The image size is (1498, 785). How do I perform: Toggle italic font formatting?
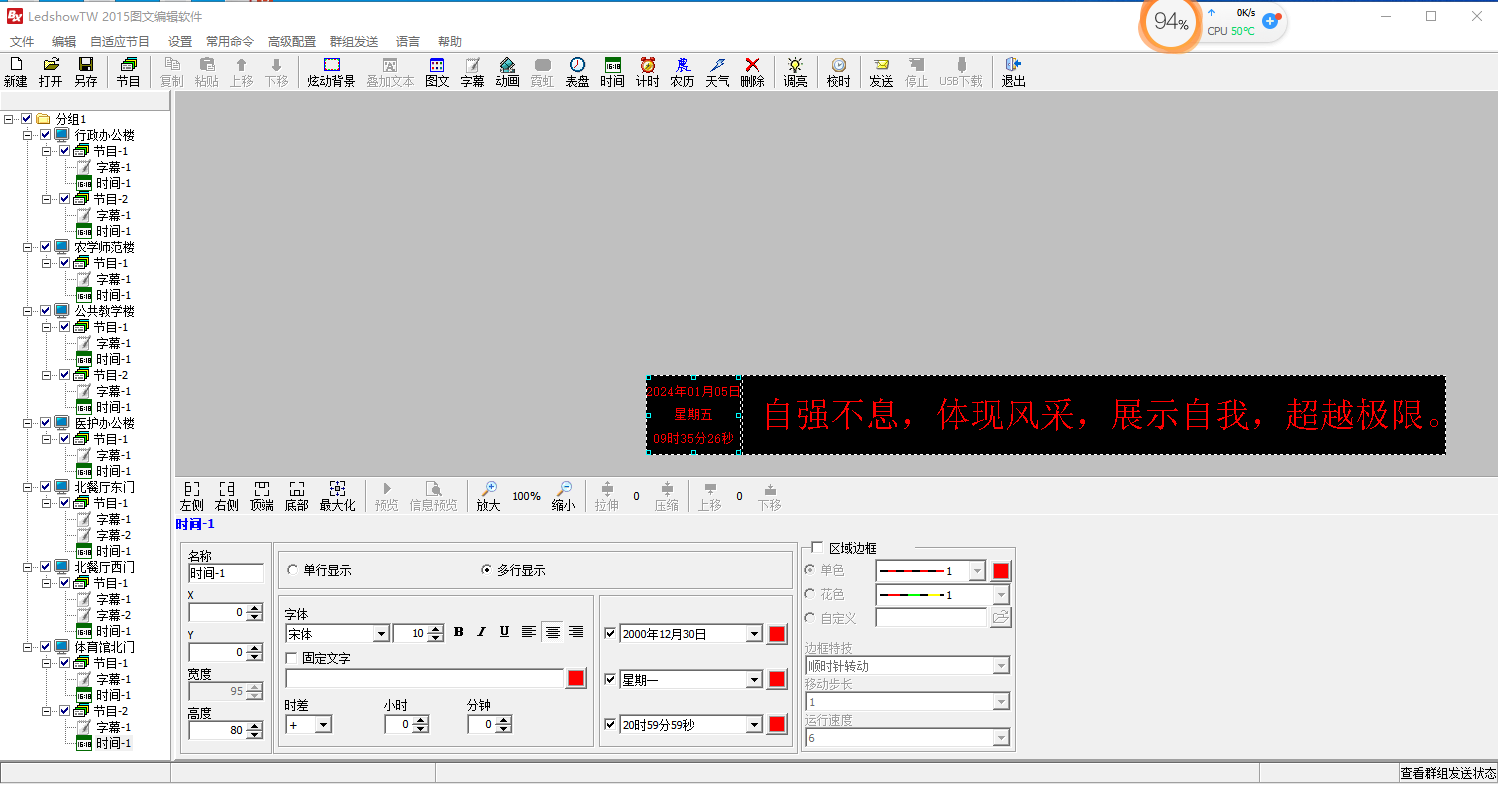pos(481,632)
